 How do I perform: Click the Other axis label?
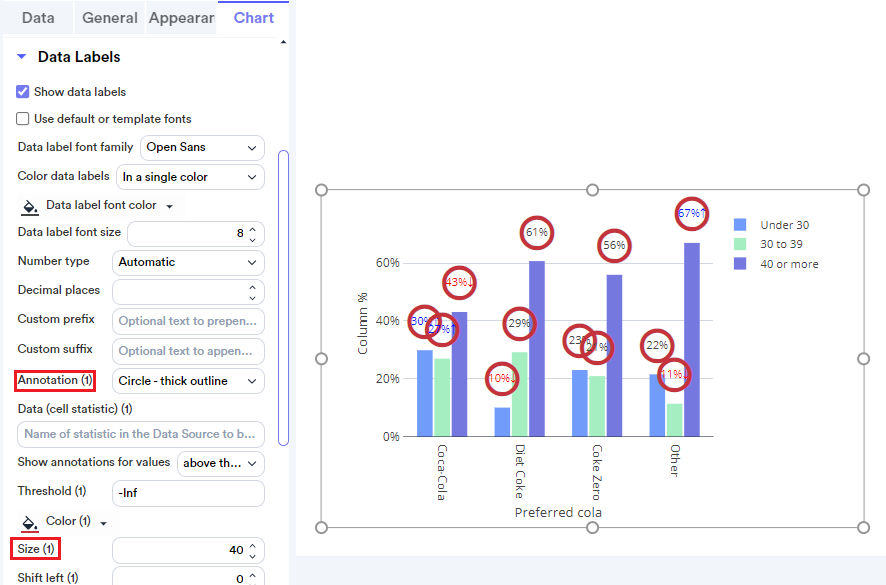pyautogui.click(x=675, y=460)
